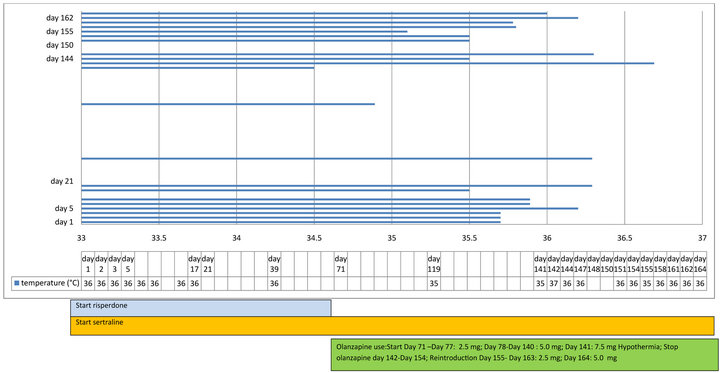The width and height of the screenshot is (720, 373).
Task: Click table column header 'day 147'
Action: [580, 264]
